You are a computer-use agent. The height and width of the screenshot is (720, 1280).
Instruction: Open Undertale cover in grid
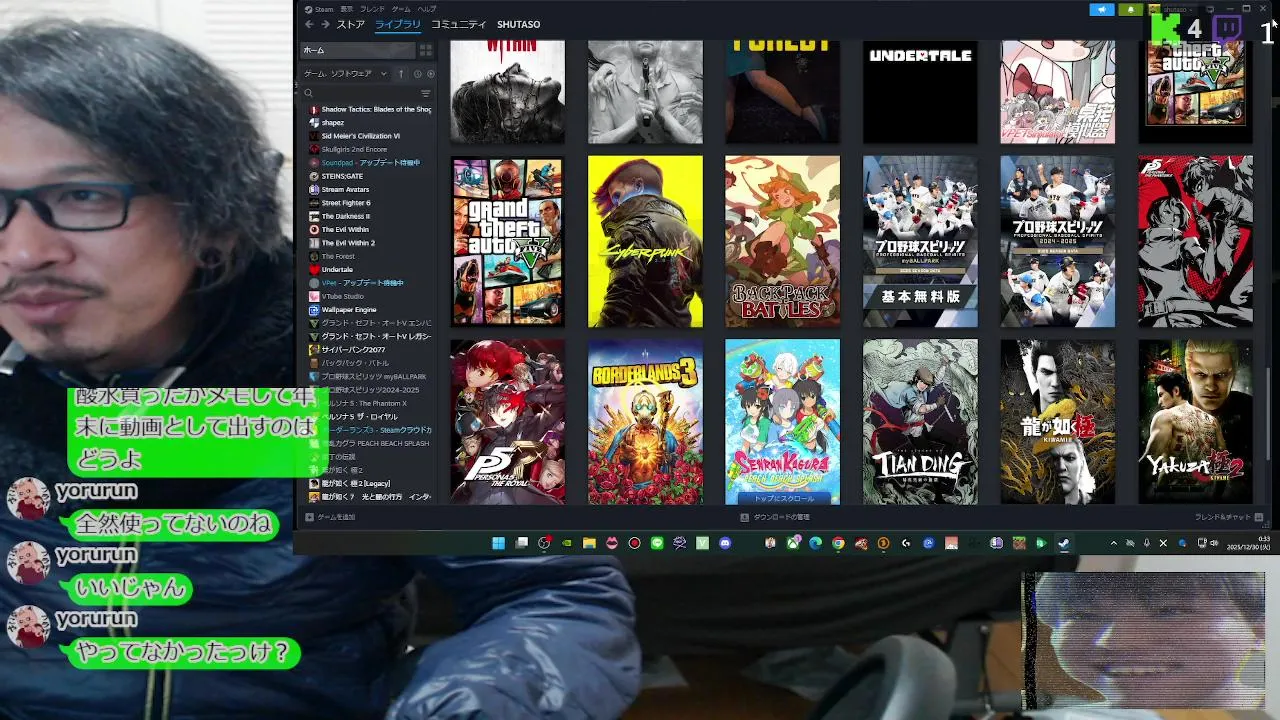pyautogui.click(x=920, y=92)
